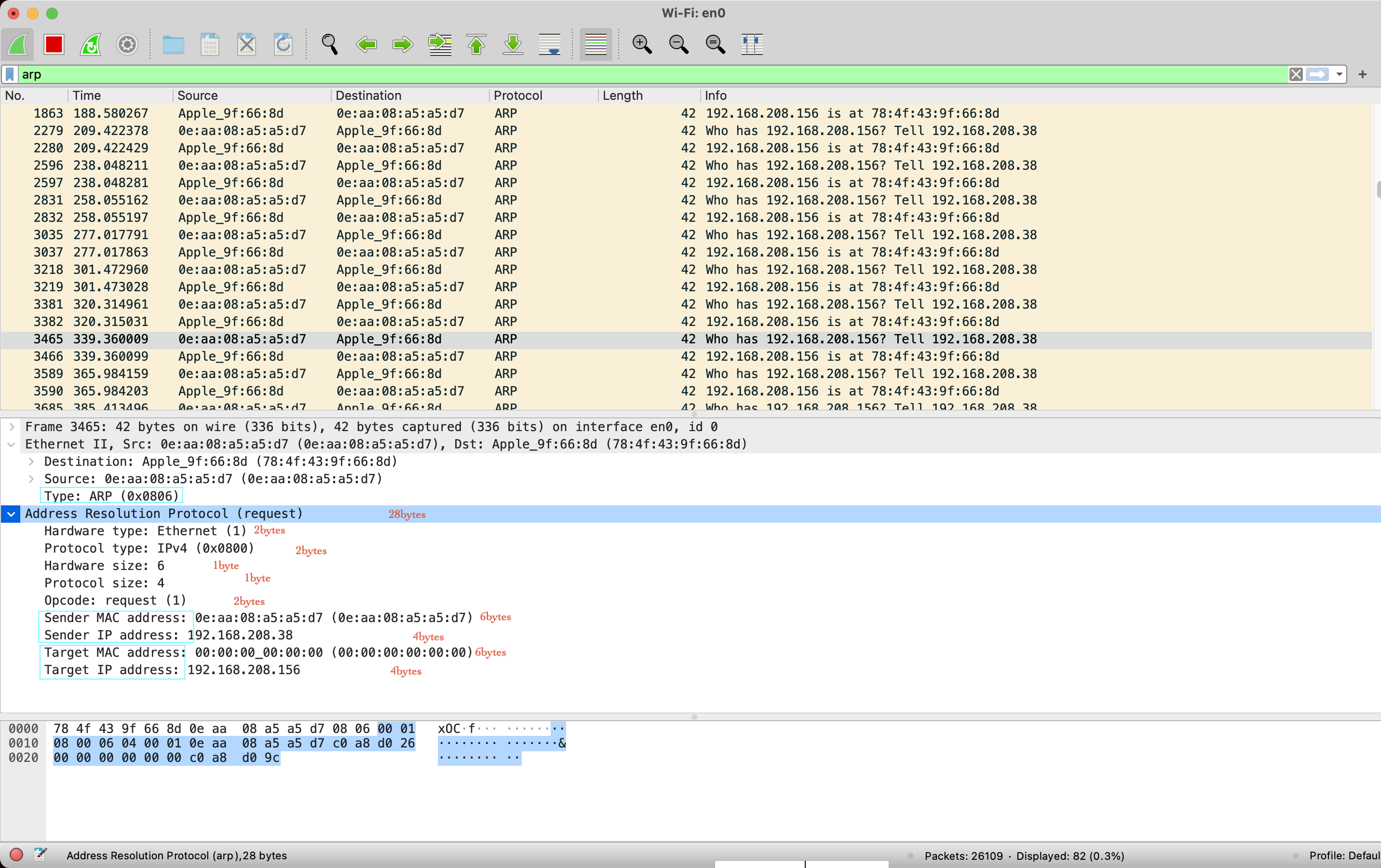Screen dimensions: 1381x868
Task: Select Protocol type: IPv4 field
Action: pos(149,548)
